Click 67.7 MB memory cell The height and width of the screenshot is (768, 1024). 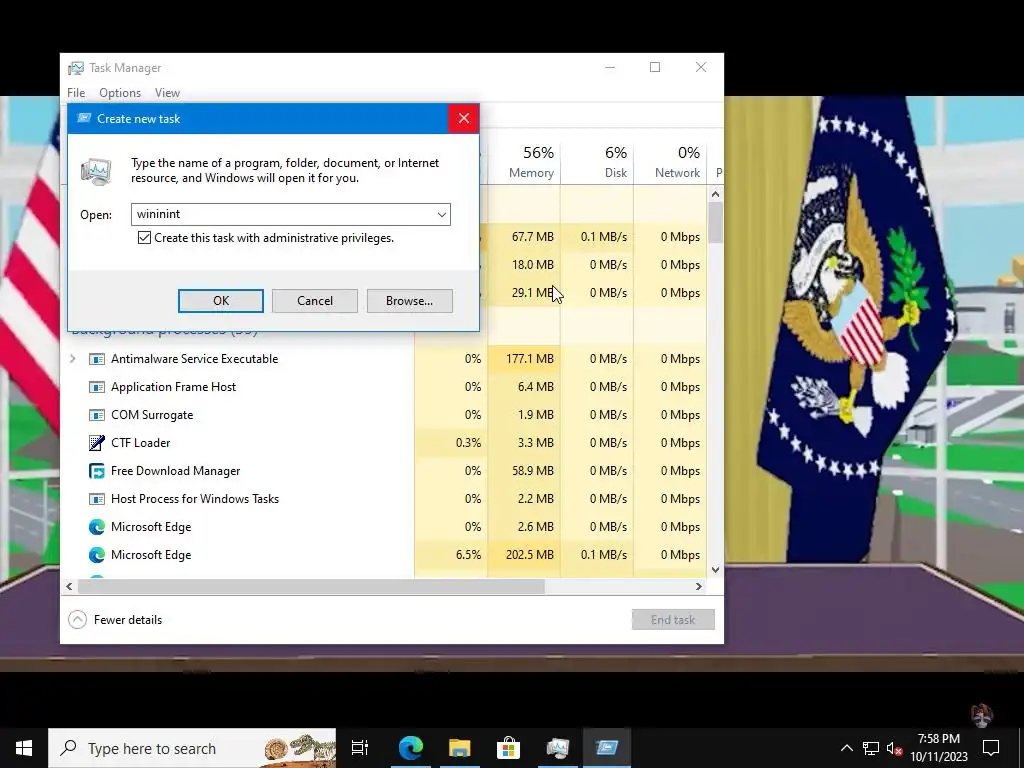[524, 237]
